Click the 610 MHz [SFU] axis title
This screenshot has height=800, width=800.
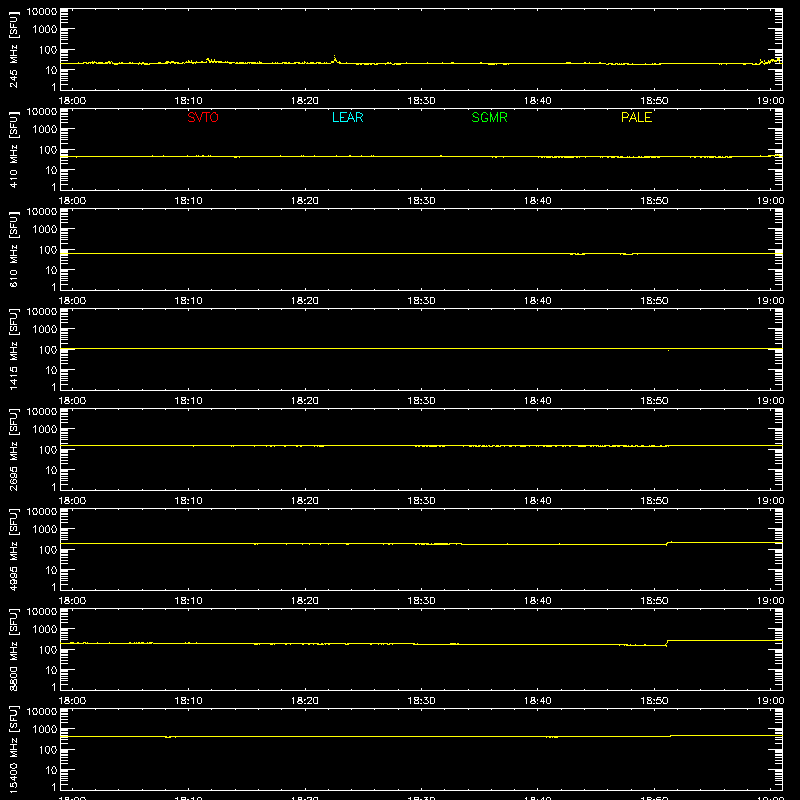(13, 249)
